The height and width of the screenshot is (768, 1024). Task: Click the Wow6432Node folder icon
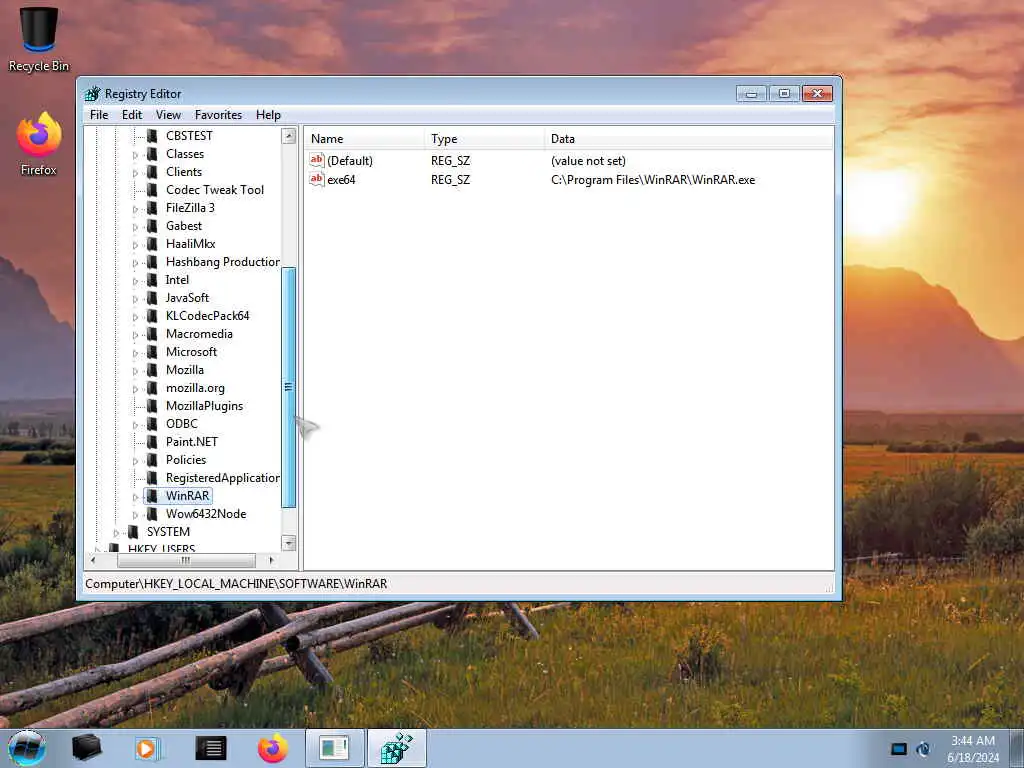pyautogui.click(x=152, y=514)
